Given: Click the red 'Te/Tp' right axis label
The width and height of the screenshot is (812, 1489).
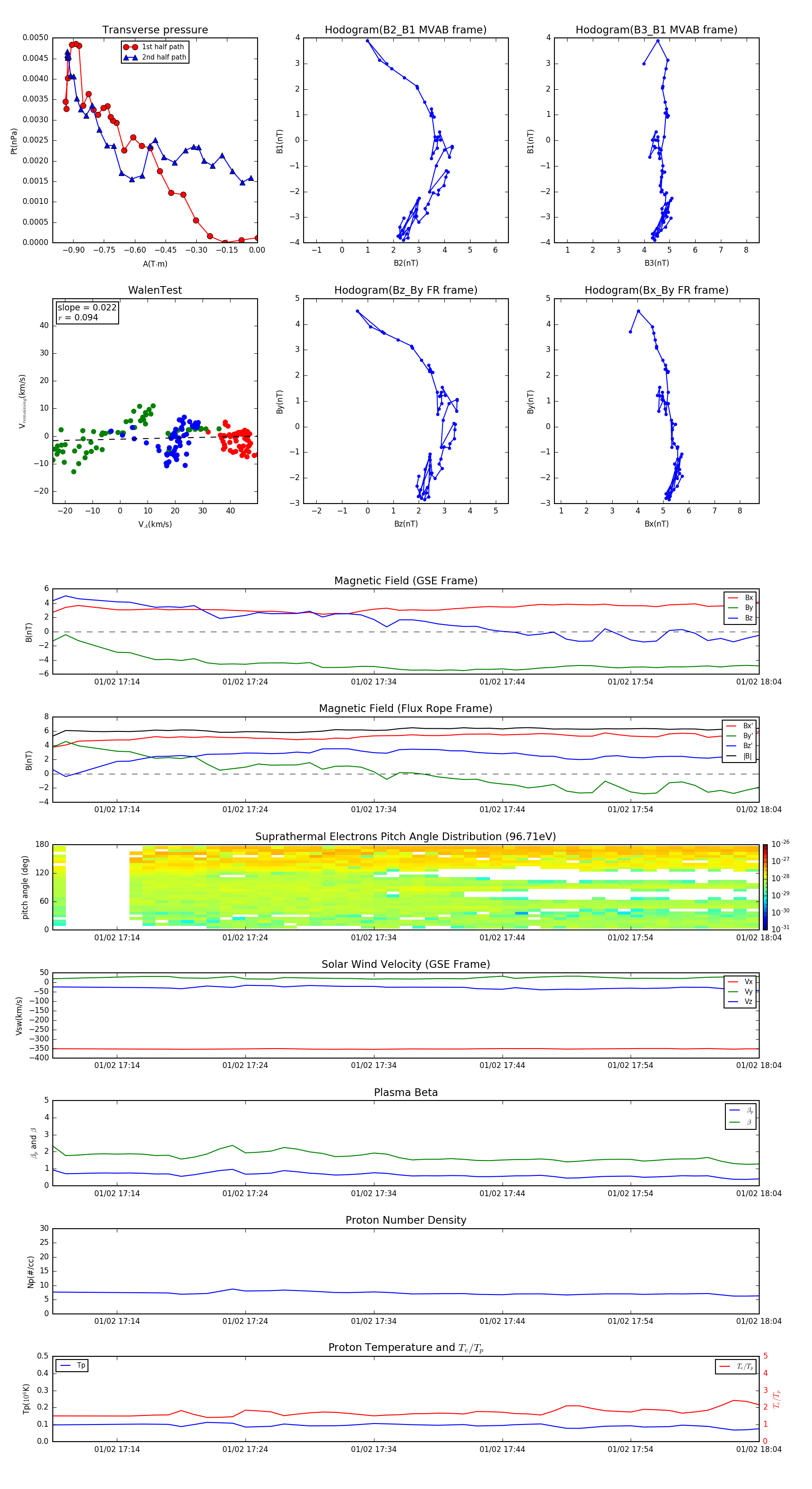Looking at the screenshot, I should 776,1399.
